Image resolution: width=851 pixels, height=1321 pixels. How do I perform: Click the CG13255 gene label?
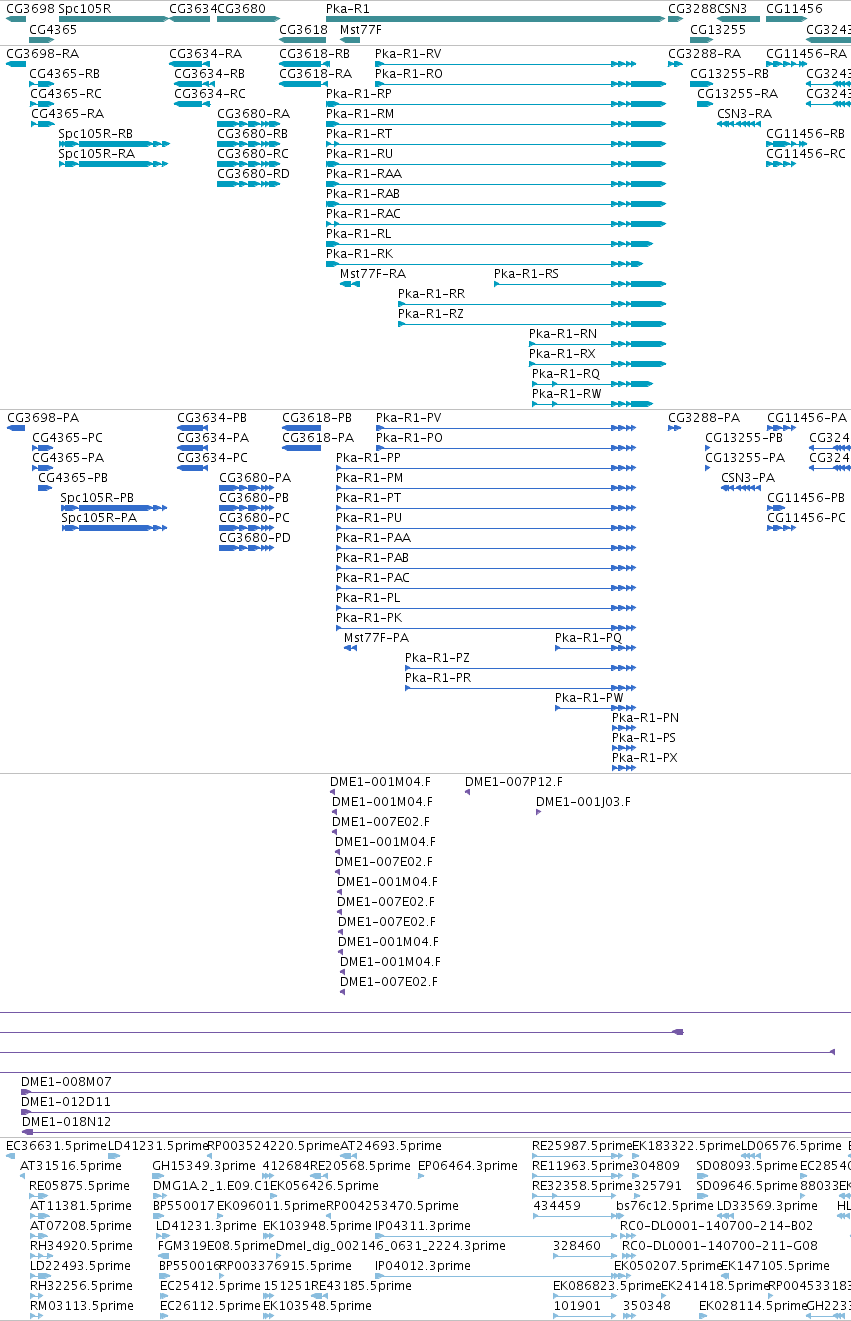click(x=718, y=29)
